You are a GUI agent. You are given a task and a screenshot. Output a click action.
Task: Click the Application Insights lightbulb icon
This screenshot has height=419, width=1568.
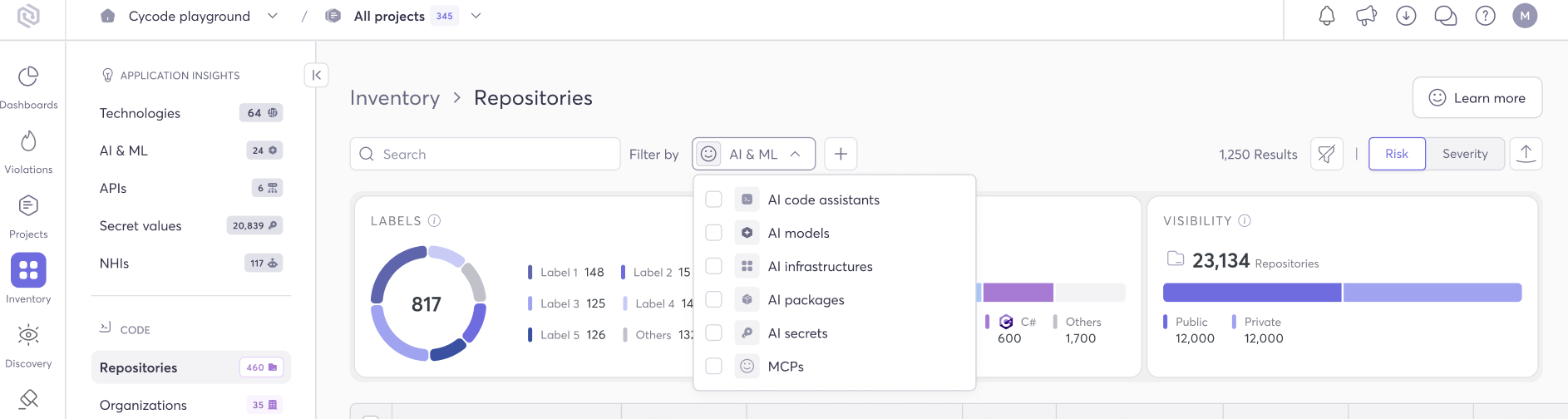pyautogui.click(x=107, y=76)
